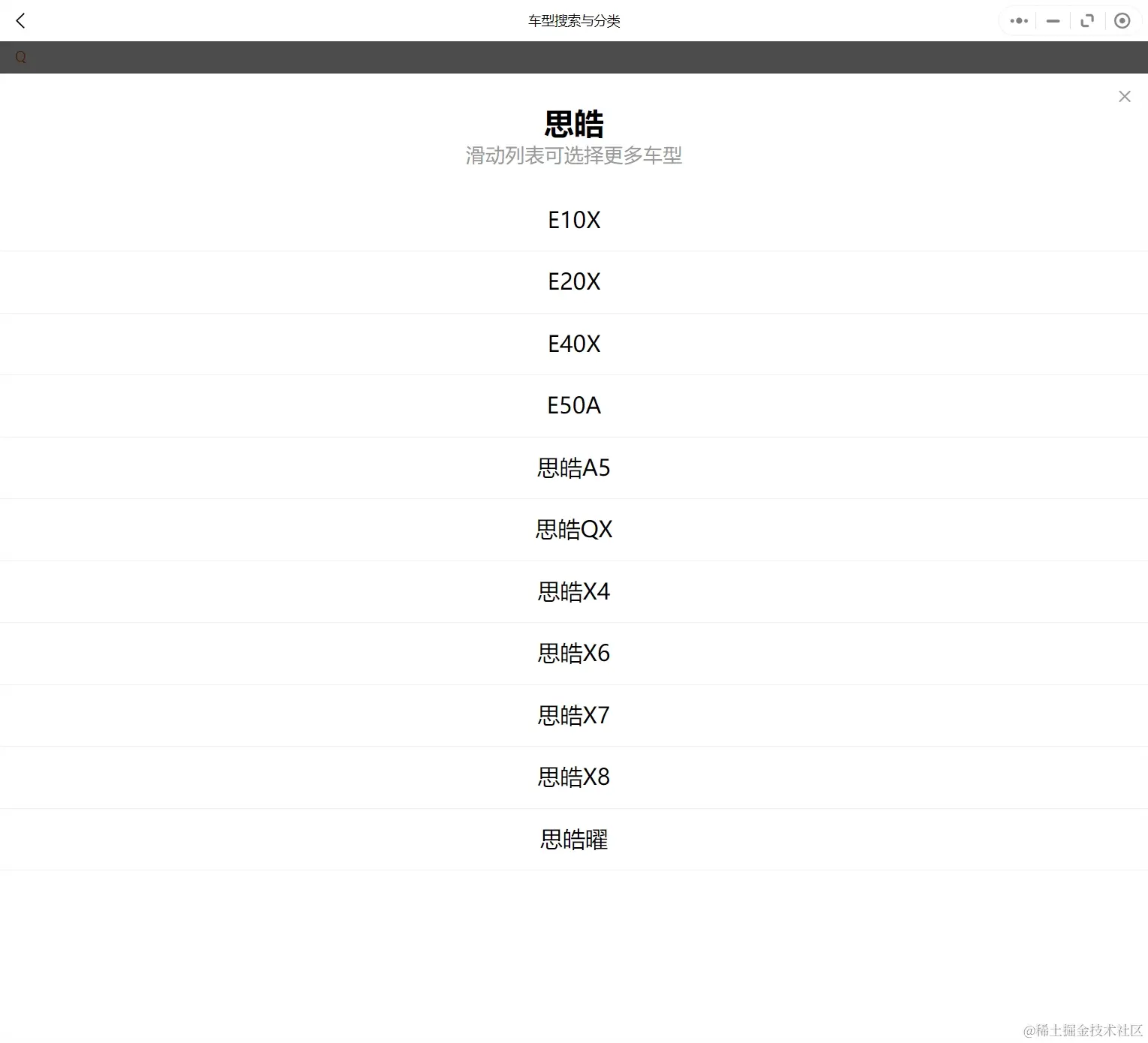Choose 思皓QX from the list
1148x1043 pixels.
point(574,530)
